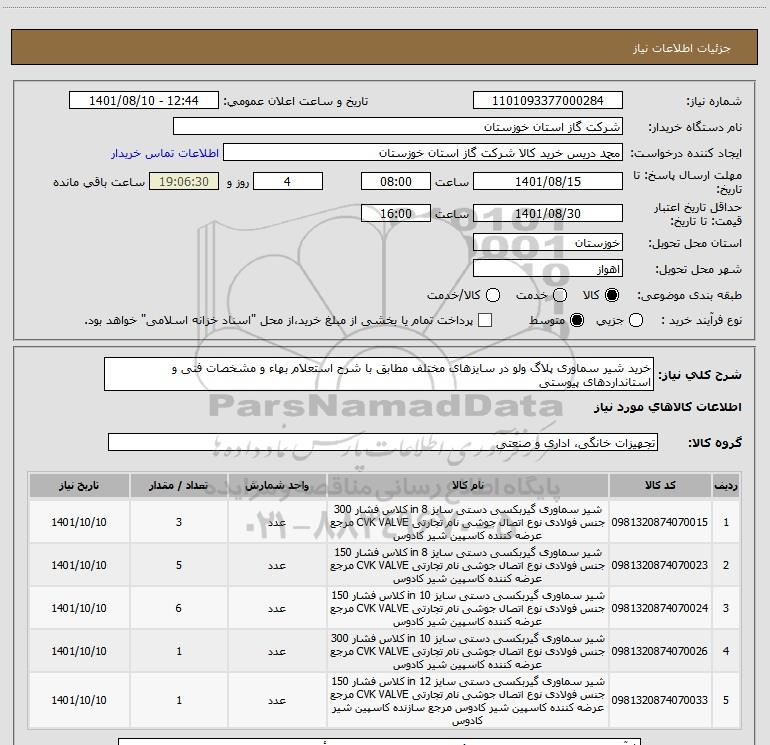Click the تاریخ نیاز column header
This screenshot has height=745, width=770.
point(79,485)
